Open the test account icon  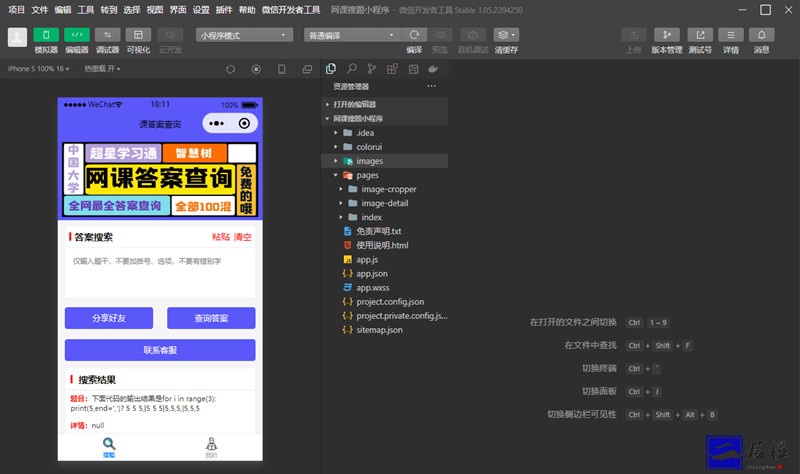point(700,35)
